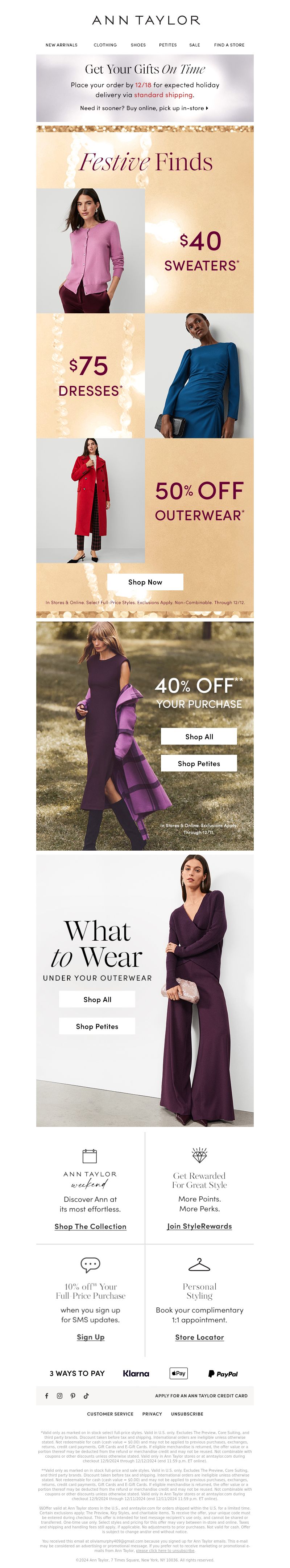The image size is (290, 1568).
Task: Open the Facebook social icon
Action: point(46,1395)
